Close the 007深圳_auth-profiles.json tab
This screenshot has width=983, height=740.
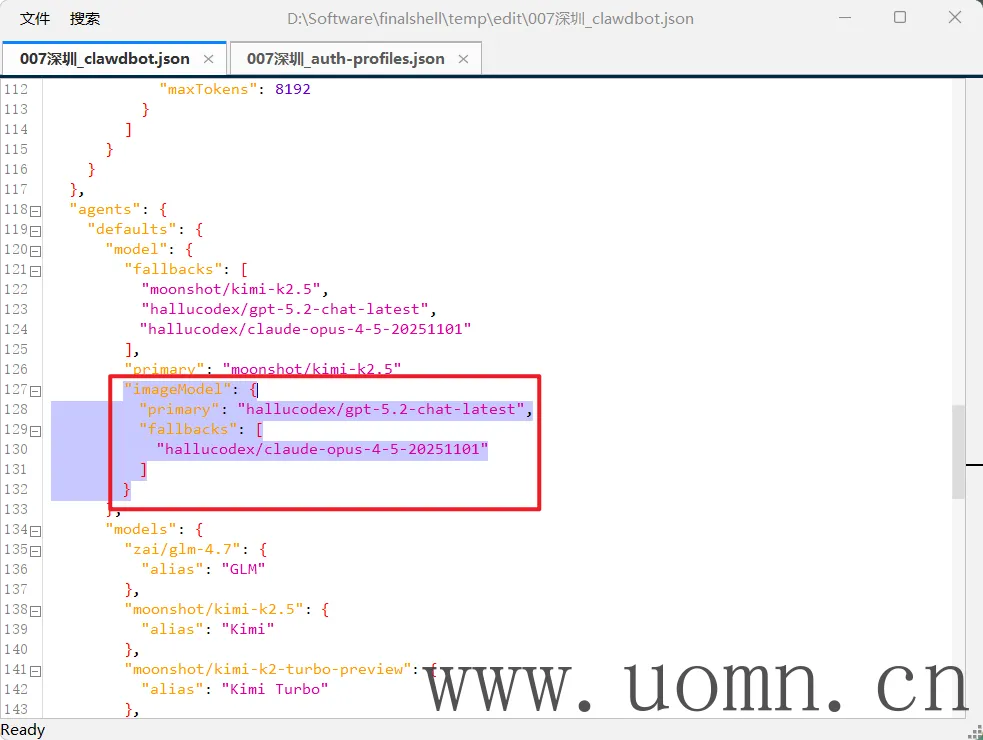click(463, 59)
